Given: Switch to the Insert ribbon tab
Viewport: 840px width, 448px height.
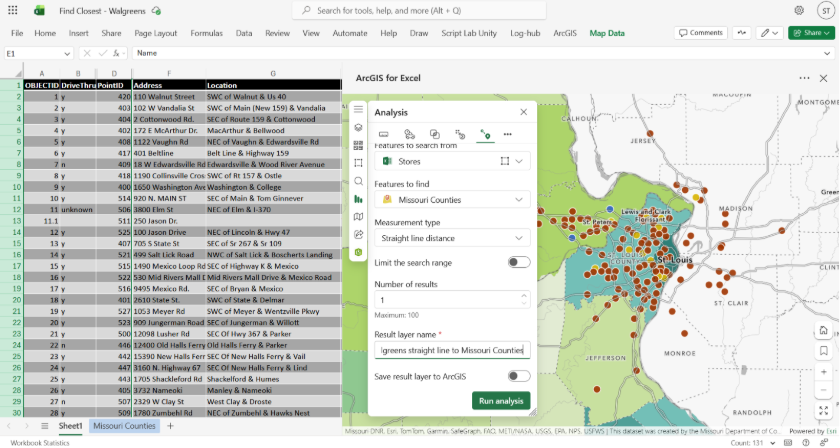Looking at the screenshot, I should (78, 33).
